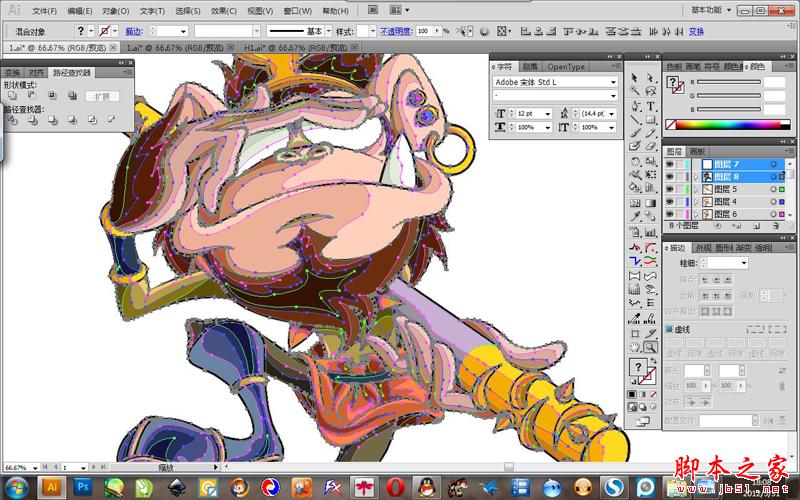Click Minus Front icon in Pathfinder
This screenshot has height=500, width=800.
pyautogui.click(x=32, y=95)
